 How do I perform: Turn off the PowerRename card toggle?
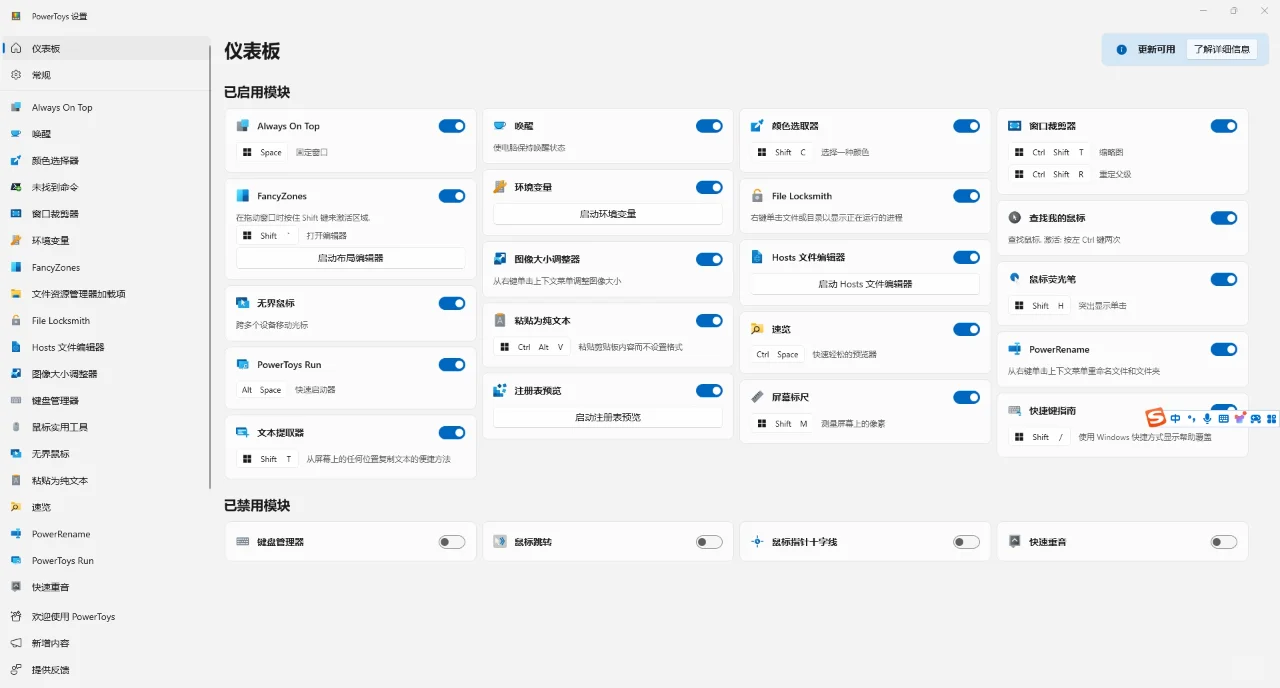click(1224, 349)
